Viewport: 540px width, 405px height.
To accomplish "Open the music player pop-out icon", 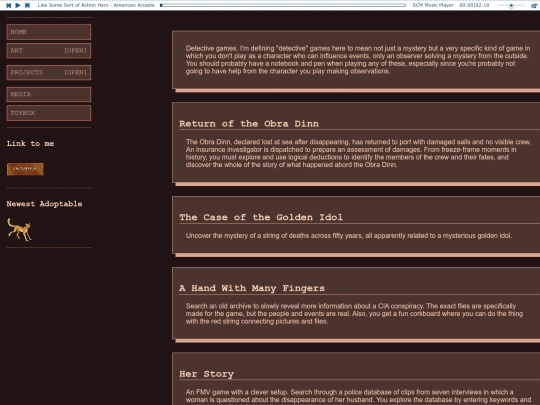I will (x=534, y=5).
